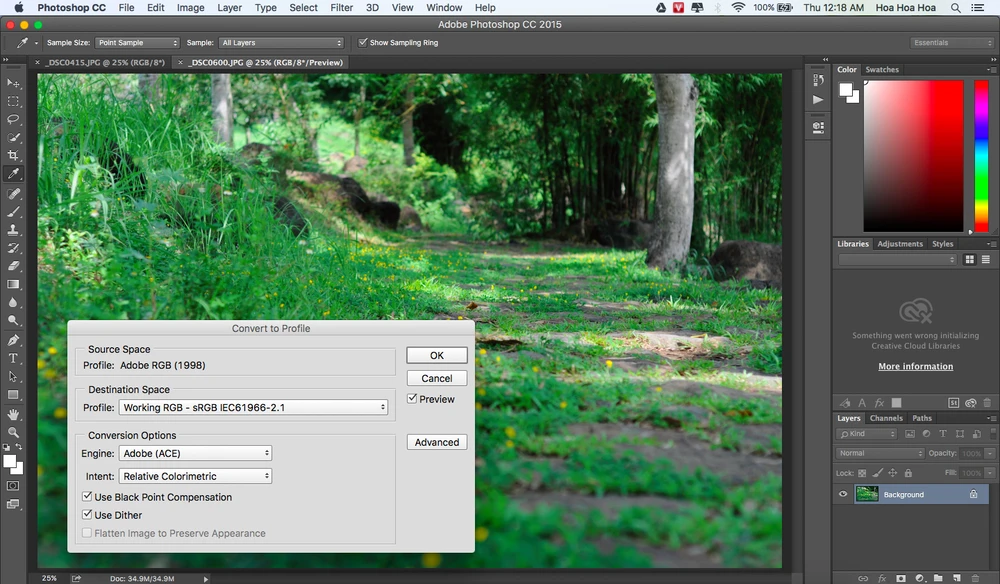Open the Filter menu

point(341,8)
